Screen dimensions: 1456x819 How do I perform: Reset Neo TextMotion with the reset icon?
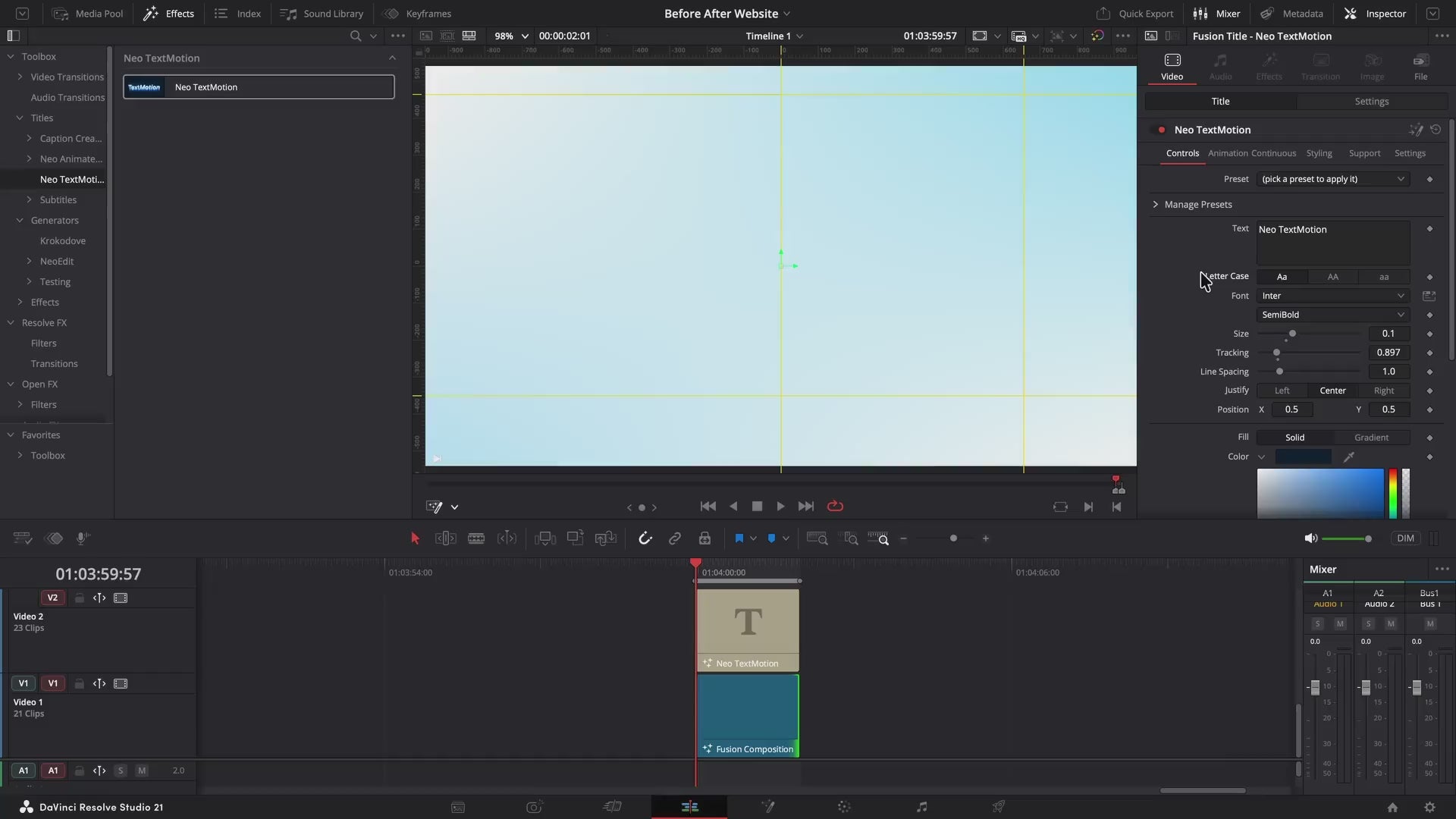1436,130
